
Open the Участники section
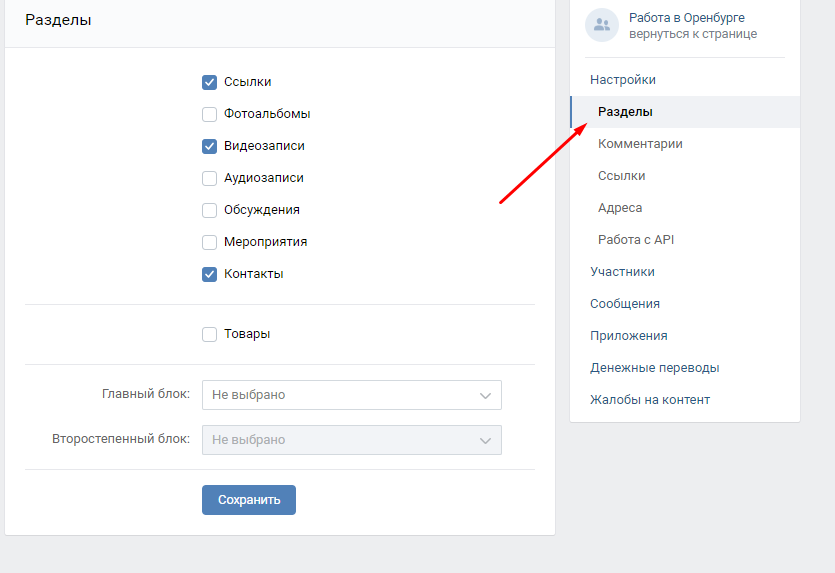(622, 272)
